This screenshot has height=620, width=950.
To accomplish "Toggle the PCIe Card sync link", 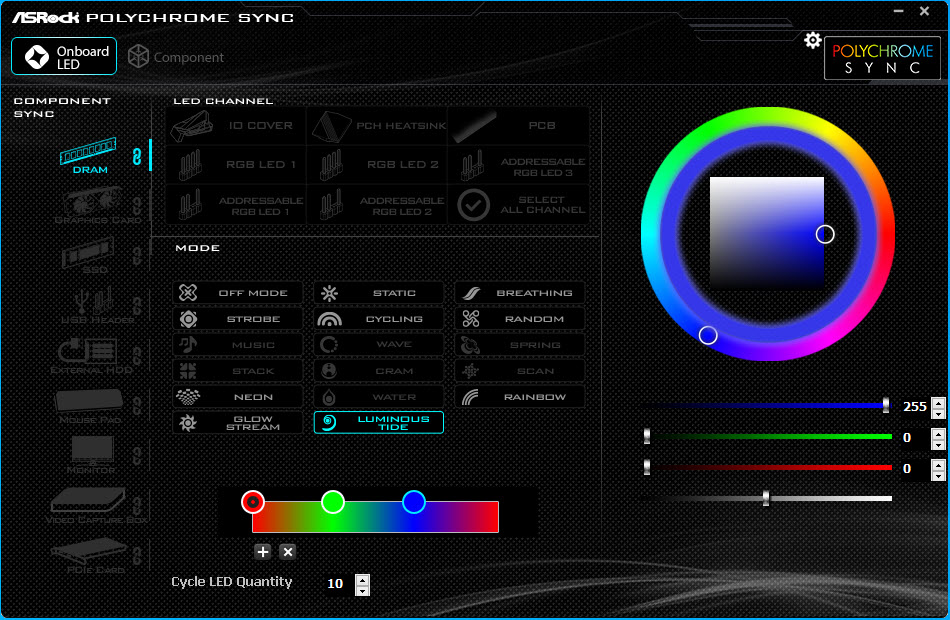I will click(138, 556).
